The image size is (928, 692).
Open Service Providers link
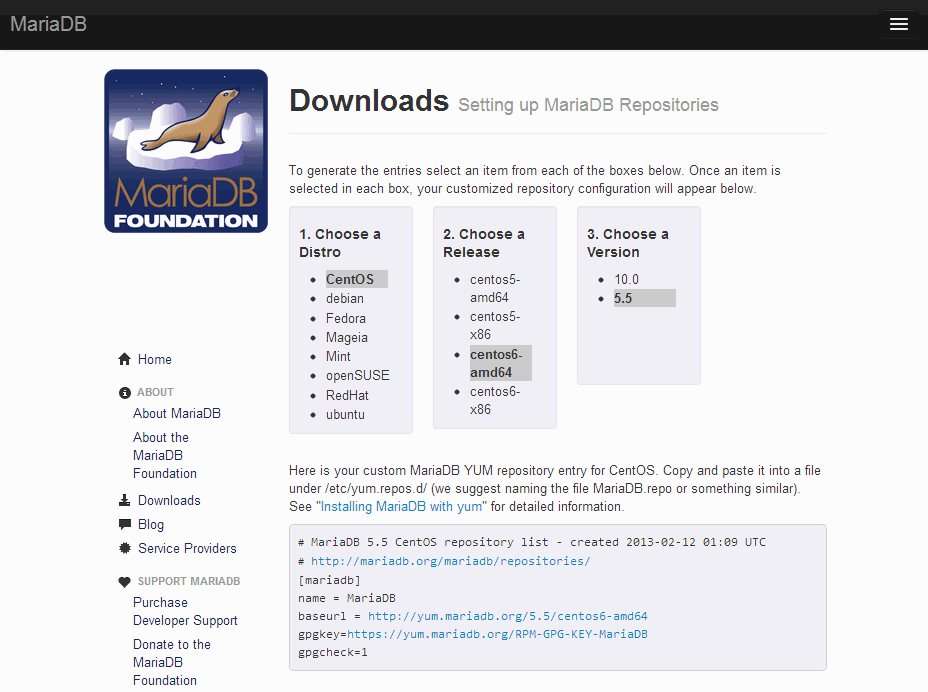[x=187, y=548]
